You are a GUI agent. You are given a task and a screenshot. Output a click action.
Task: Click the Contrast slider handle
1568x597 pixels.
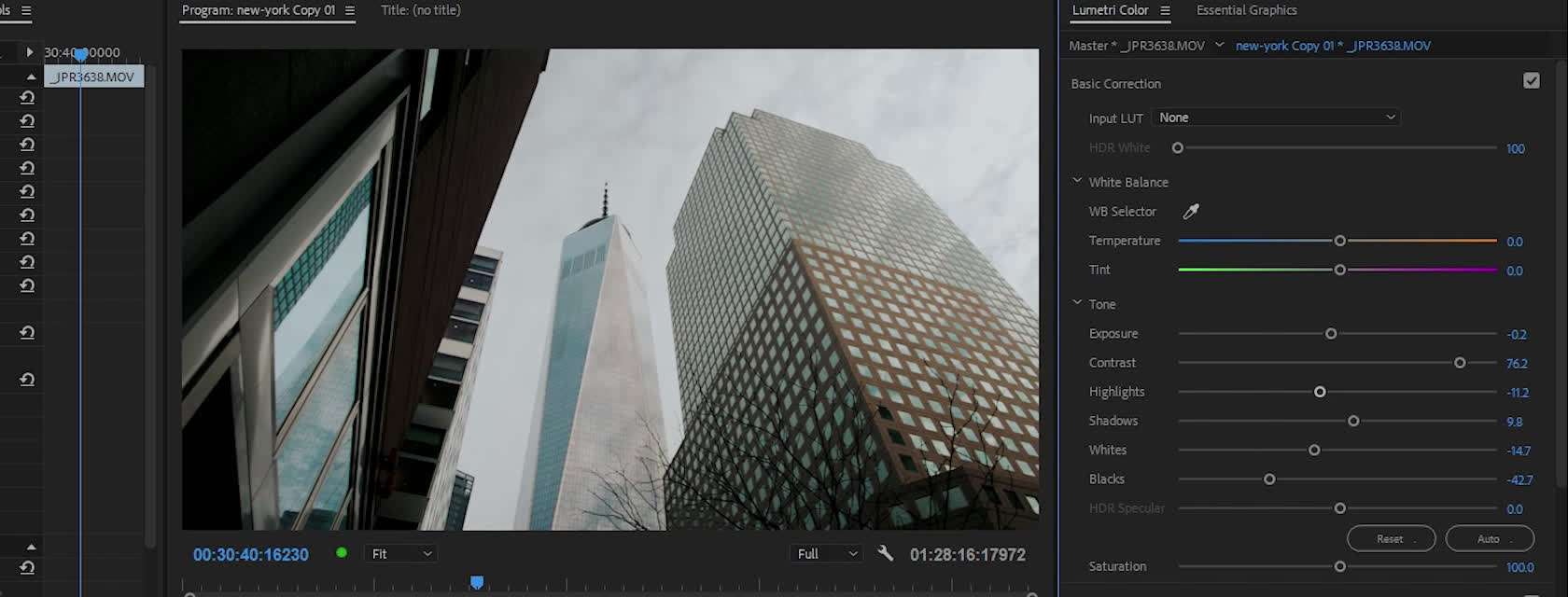(1460, 363)
